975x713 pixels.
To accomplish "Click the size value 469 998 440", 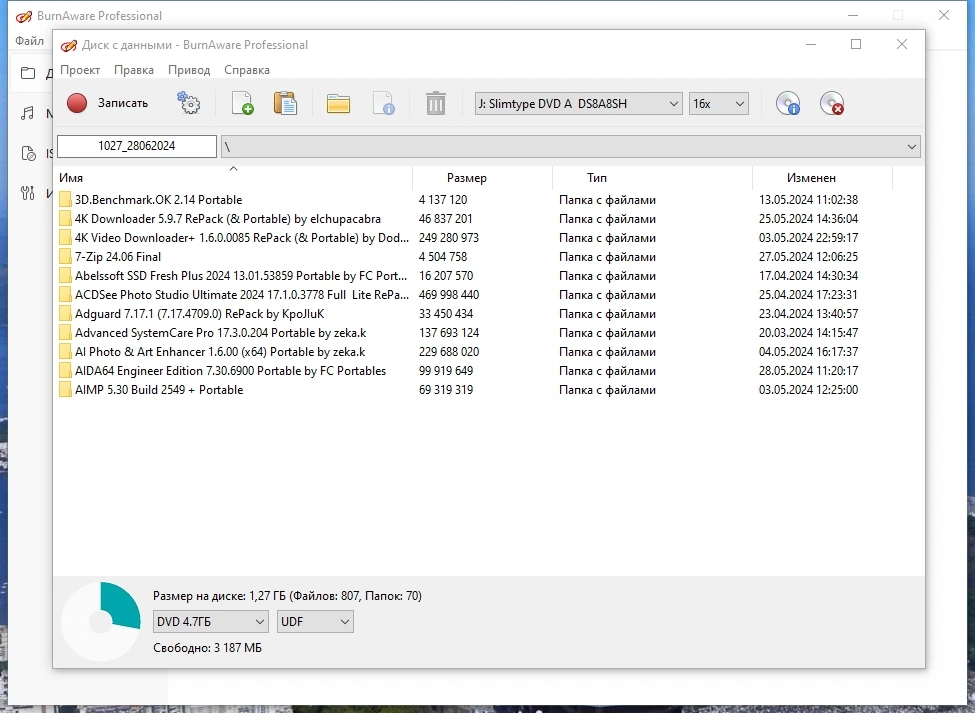I will click(x=449, y=295).
